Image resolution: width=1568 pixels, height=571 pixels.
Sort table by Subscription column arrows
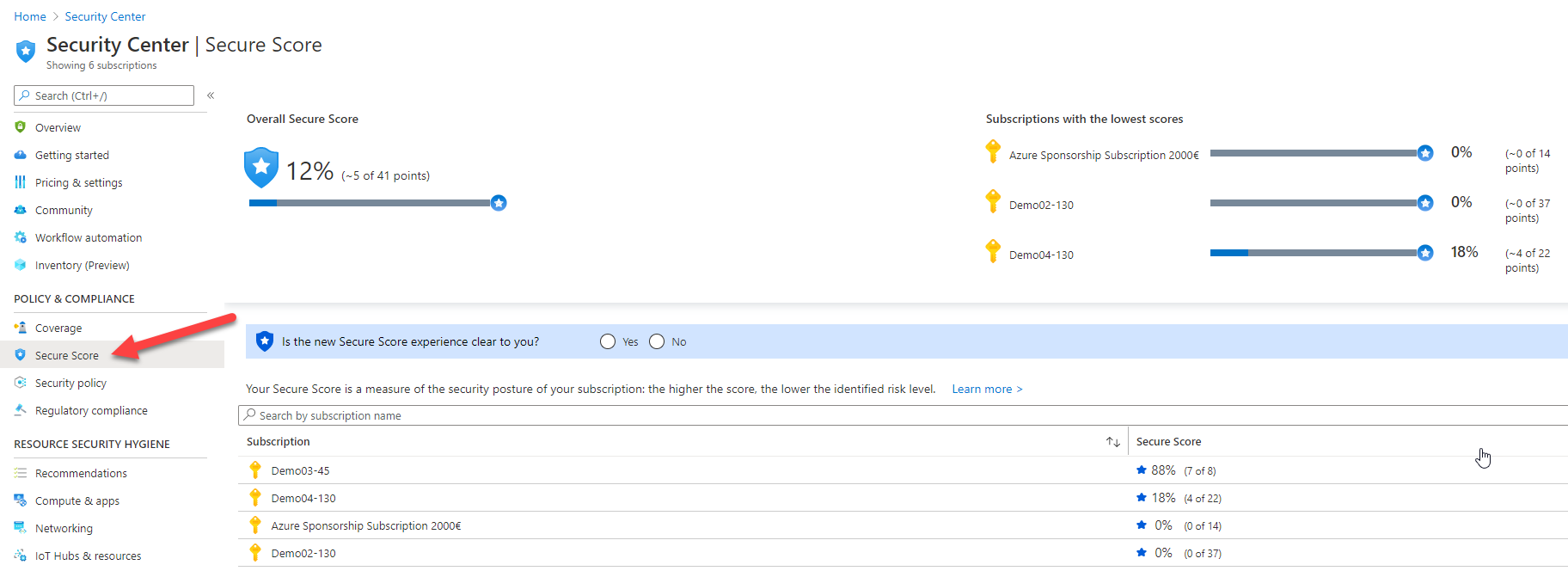(1113, 442)
